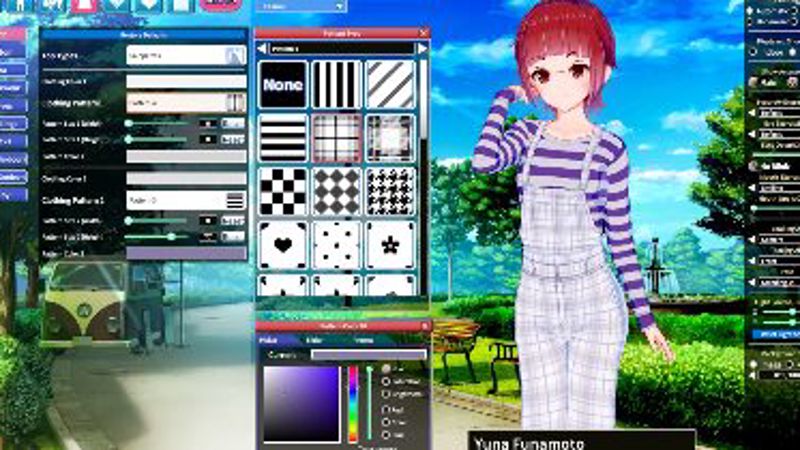
Task: Choose the diamond argyle pattern
Action: tap(337, 192)
